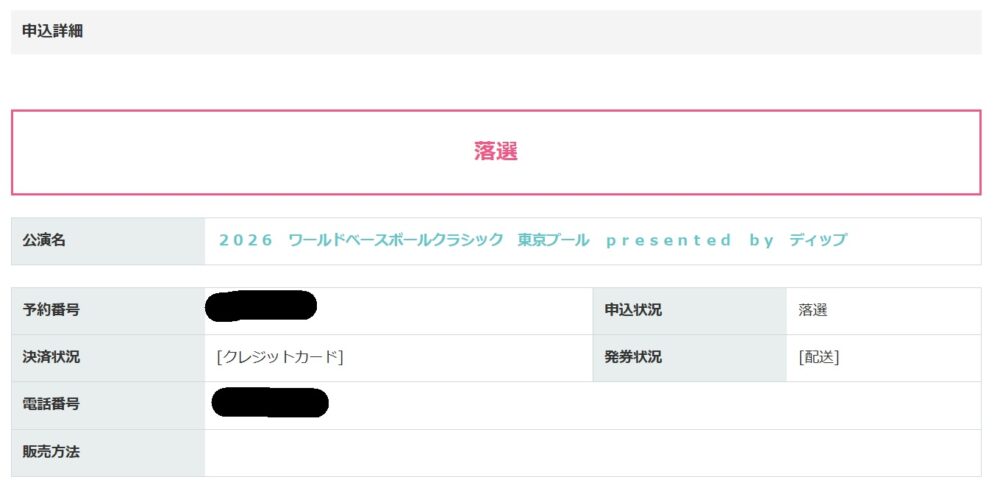The image size is (1000, 496).
Task: Click the redacted phone number value
Action: pyautogui.click(x=271, y=403)
